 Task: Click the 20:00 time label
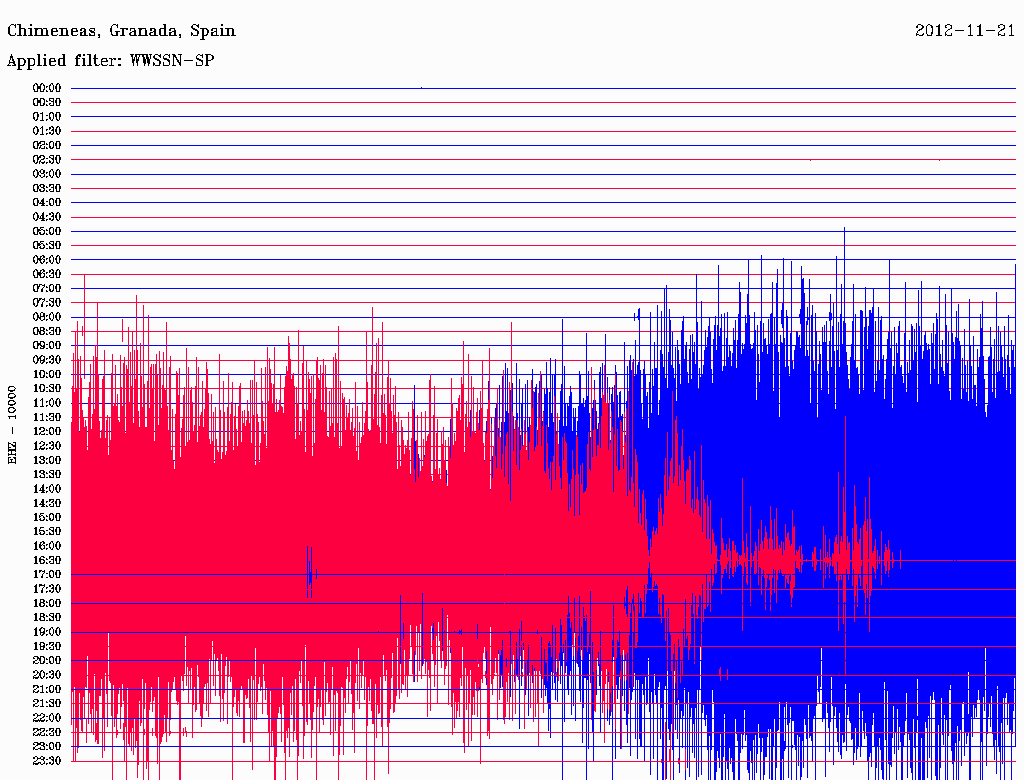pyautogui.click(x=47, y=660)
